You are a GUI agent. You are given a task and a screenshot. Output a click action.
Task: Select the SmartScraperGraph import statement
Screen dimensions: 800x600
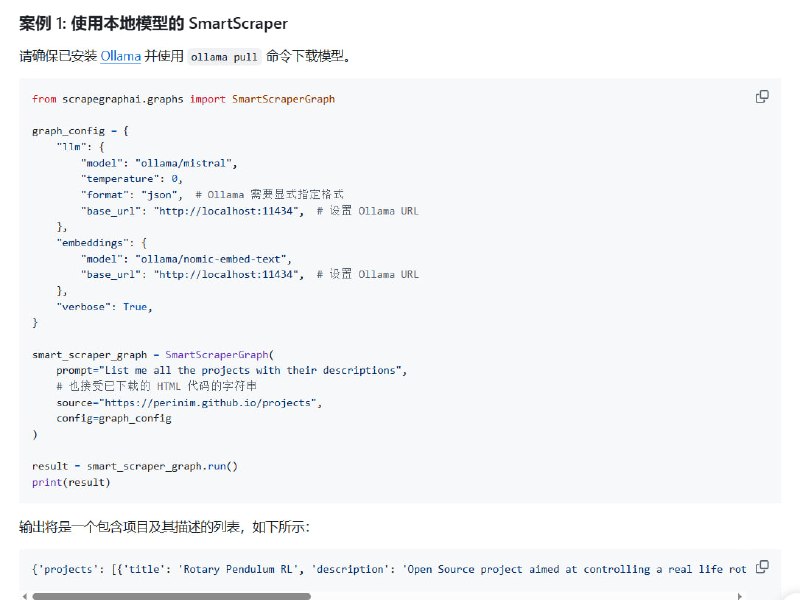[186, 98]
